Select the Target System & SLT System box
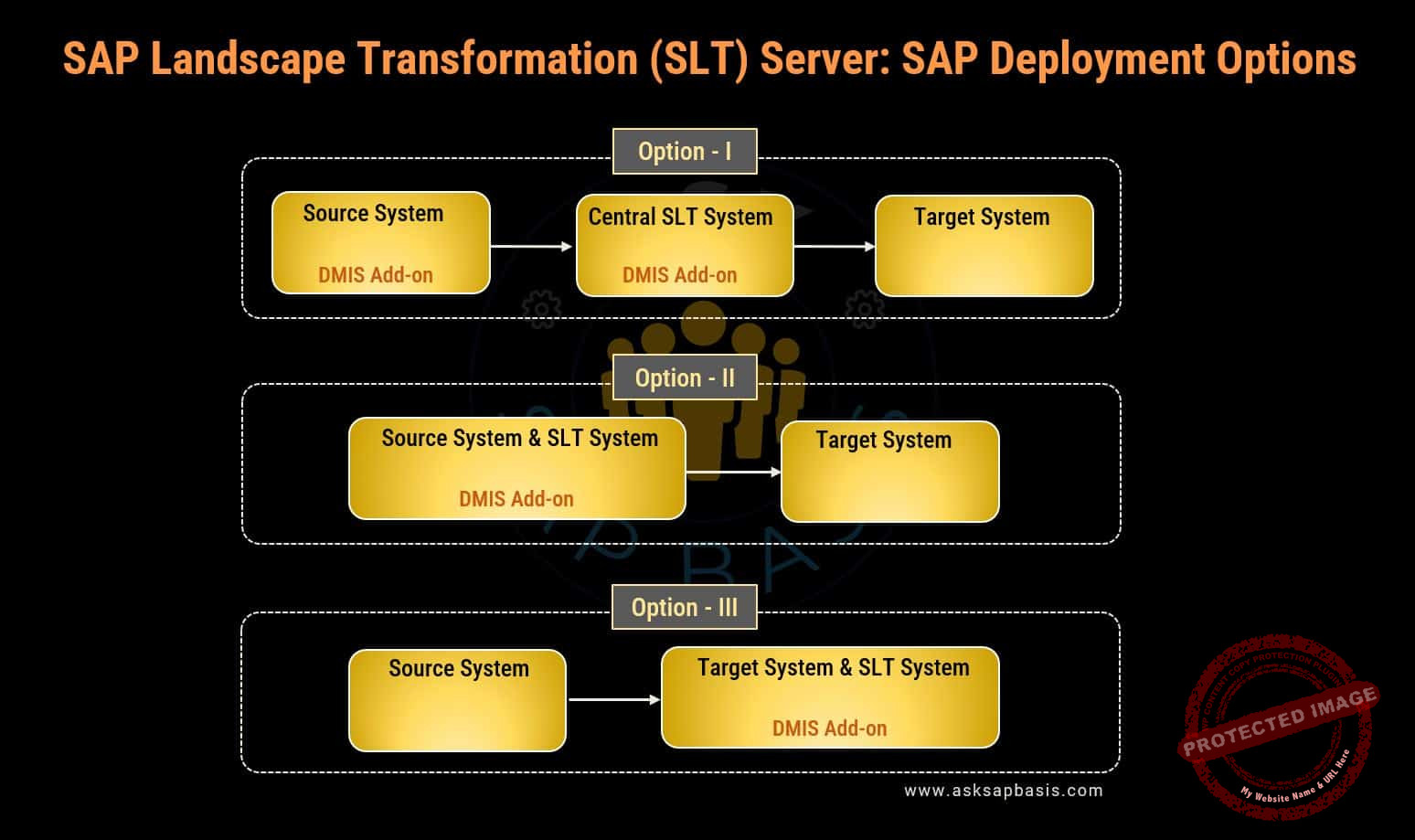The width and height of the screenshot is (1415, 840). point(830,697)
